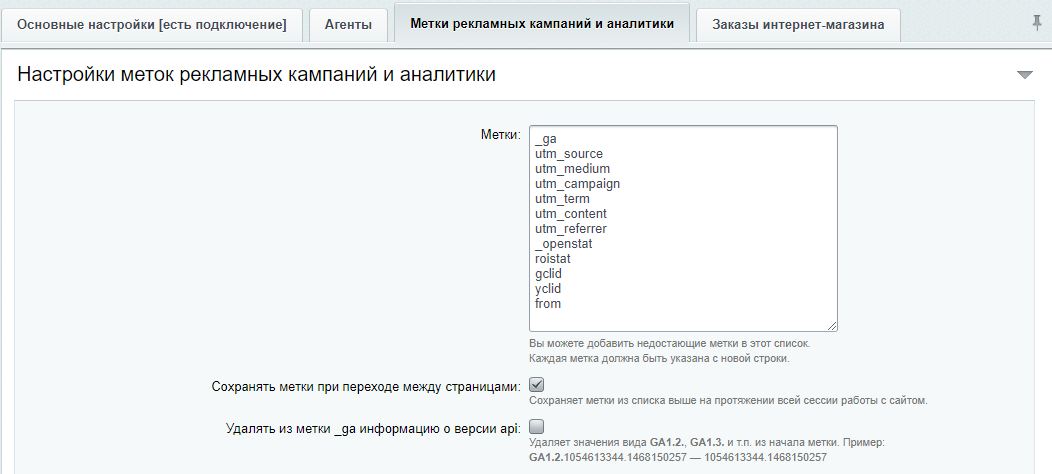Click the Настройки меток section heading
This screenshot has width=1052, height=474.
point(257,75)
